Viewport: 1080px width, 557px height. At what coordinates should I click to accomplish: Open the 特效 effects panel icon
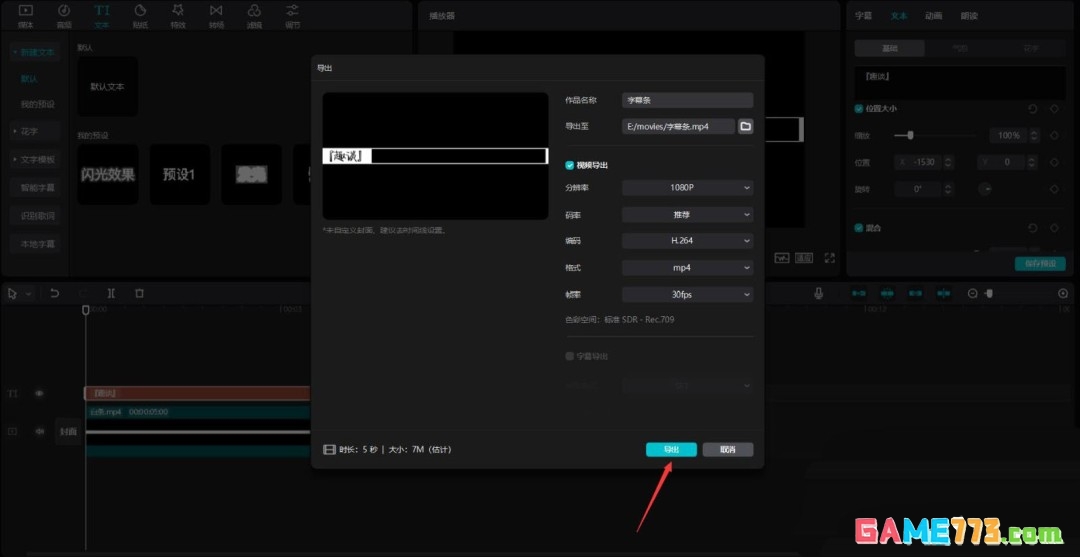click(x=177, y=15)
